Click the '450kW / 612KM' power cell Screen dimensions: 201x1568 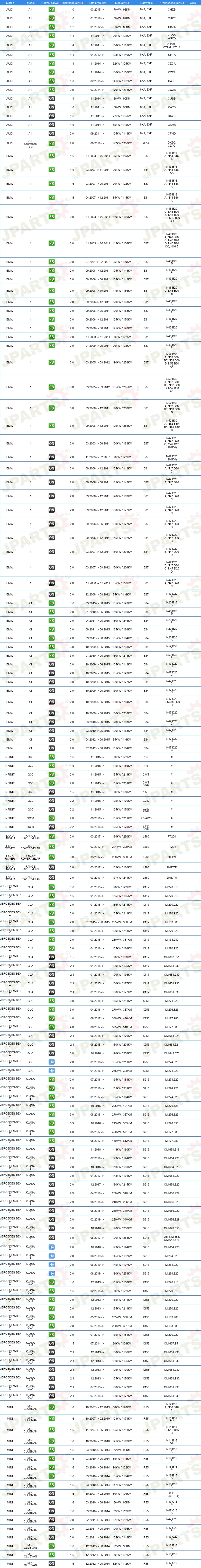[x=122, y=1141]
